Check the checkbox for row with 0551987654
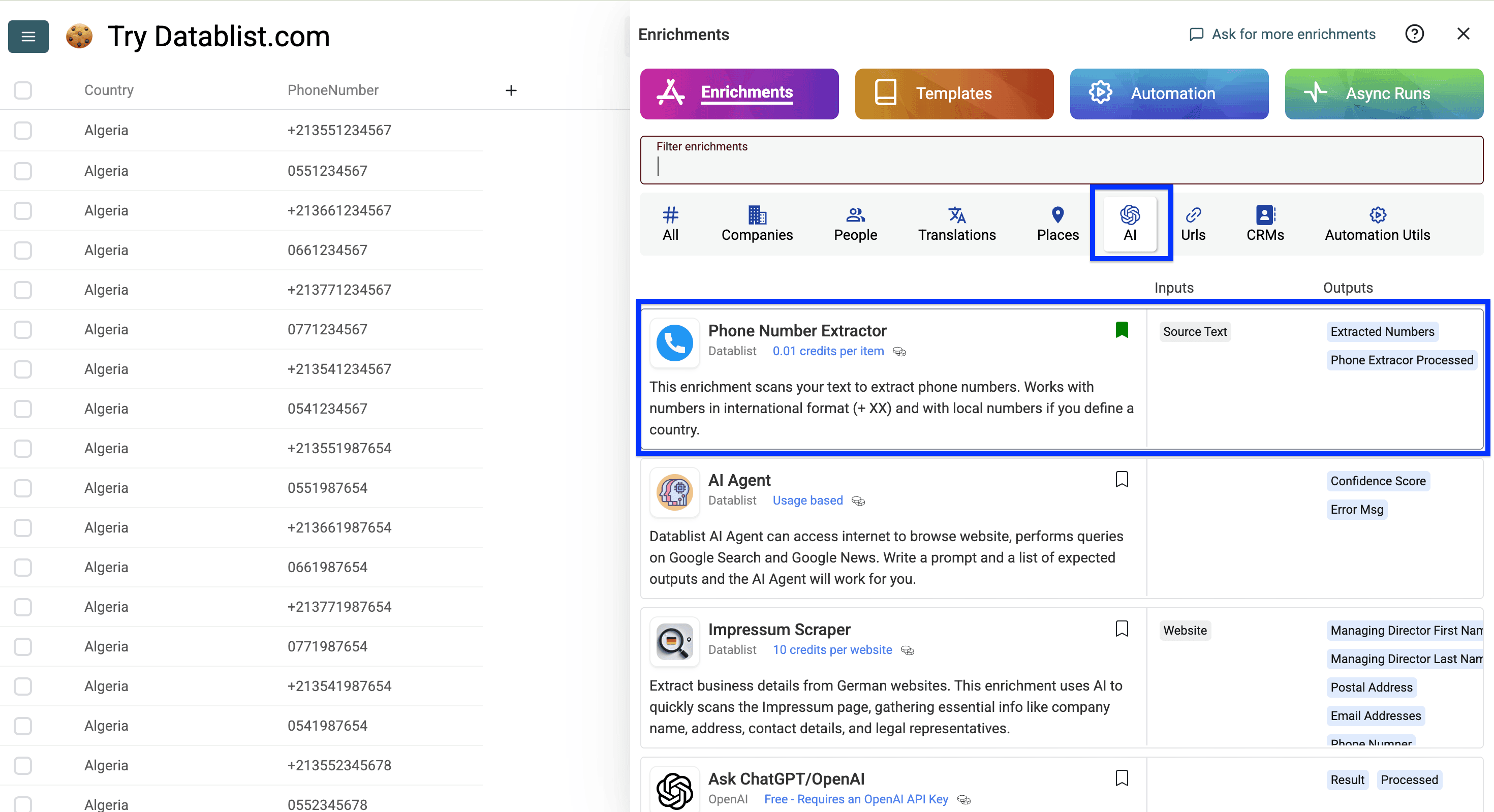Image resolution: width=1494 pixels, height=812 pixels. pos(23,488)
